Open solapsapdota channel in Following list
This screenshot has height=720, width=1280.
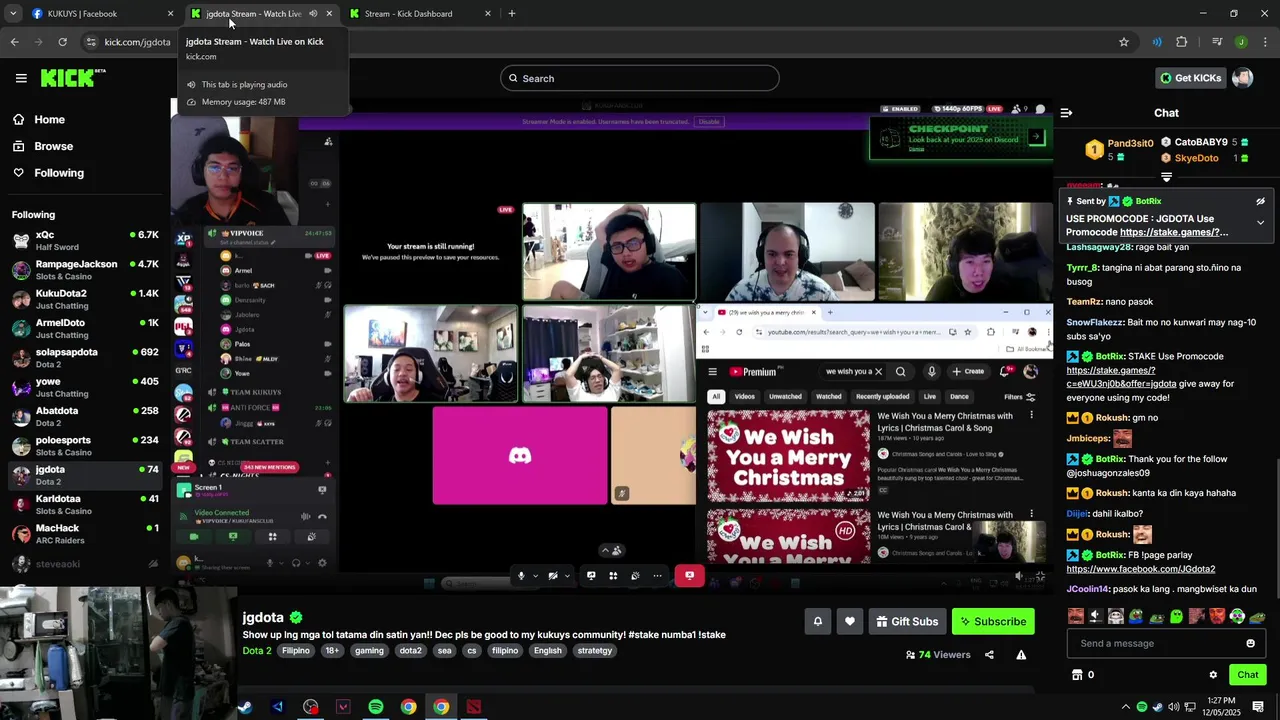click(x=85, y=358)
